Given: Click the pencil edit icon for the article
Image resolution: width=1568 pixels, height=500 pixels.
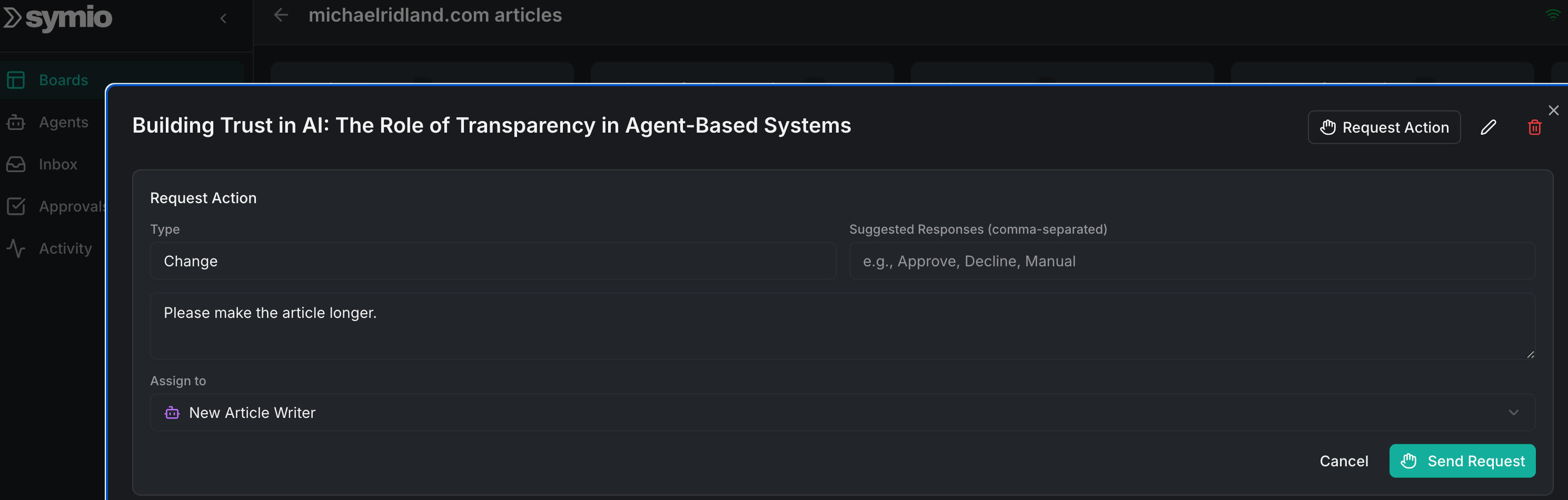Looking at the screenshot, I should 1490,127.
